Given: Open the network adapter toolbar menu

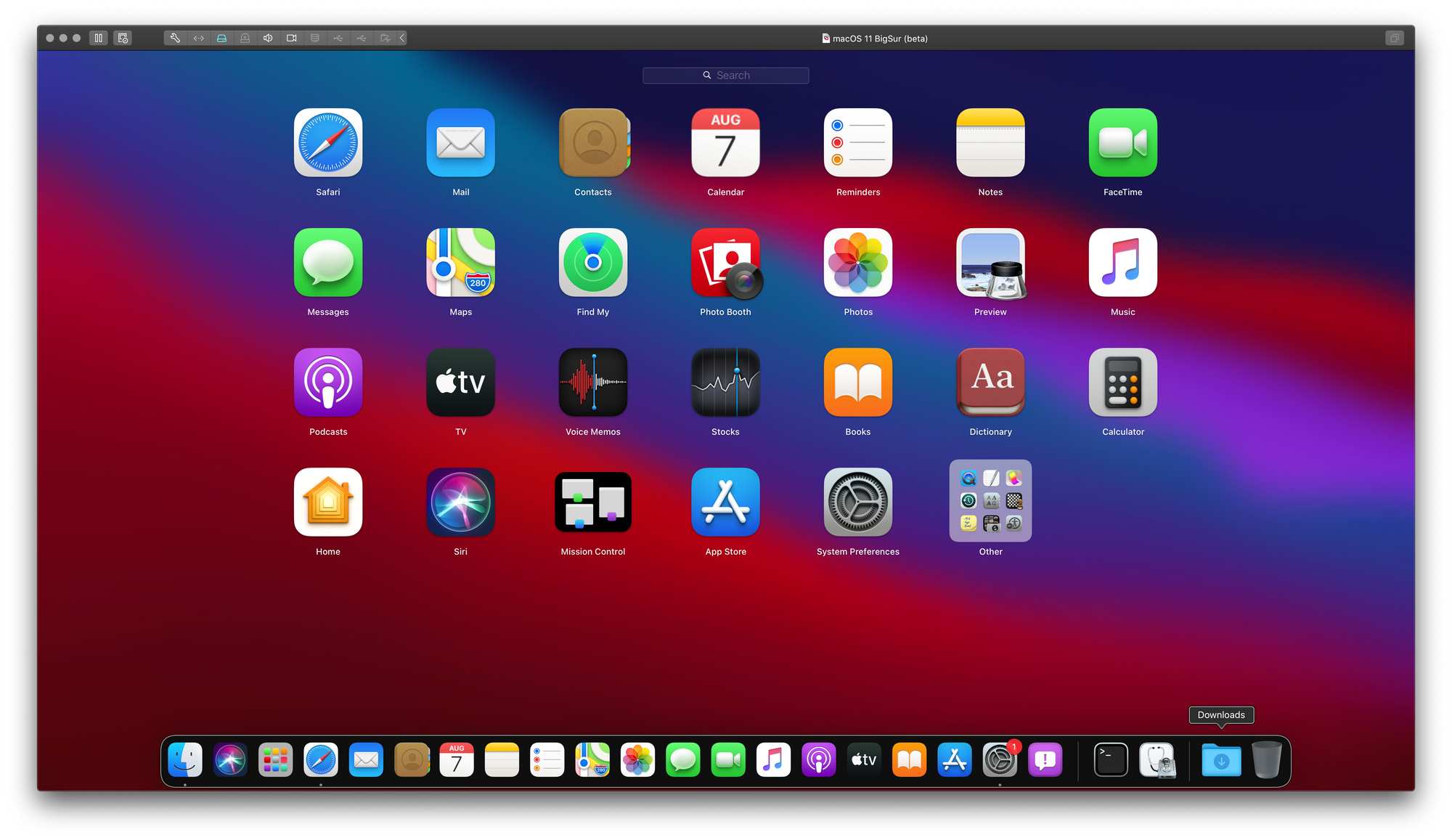Looking at the screenshot, I should [x=198, y=38].
